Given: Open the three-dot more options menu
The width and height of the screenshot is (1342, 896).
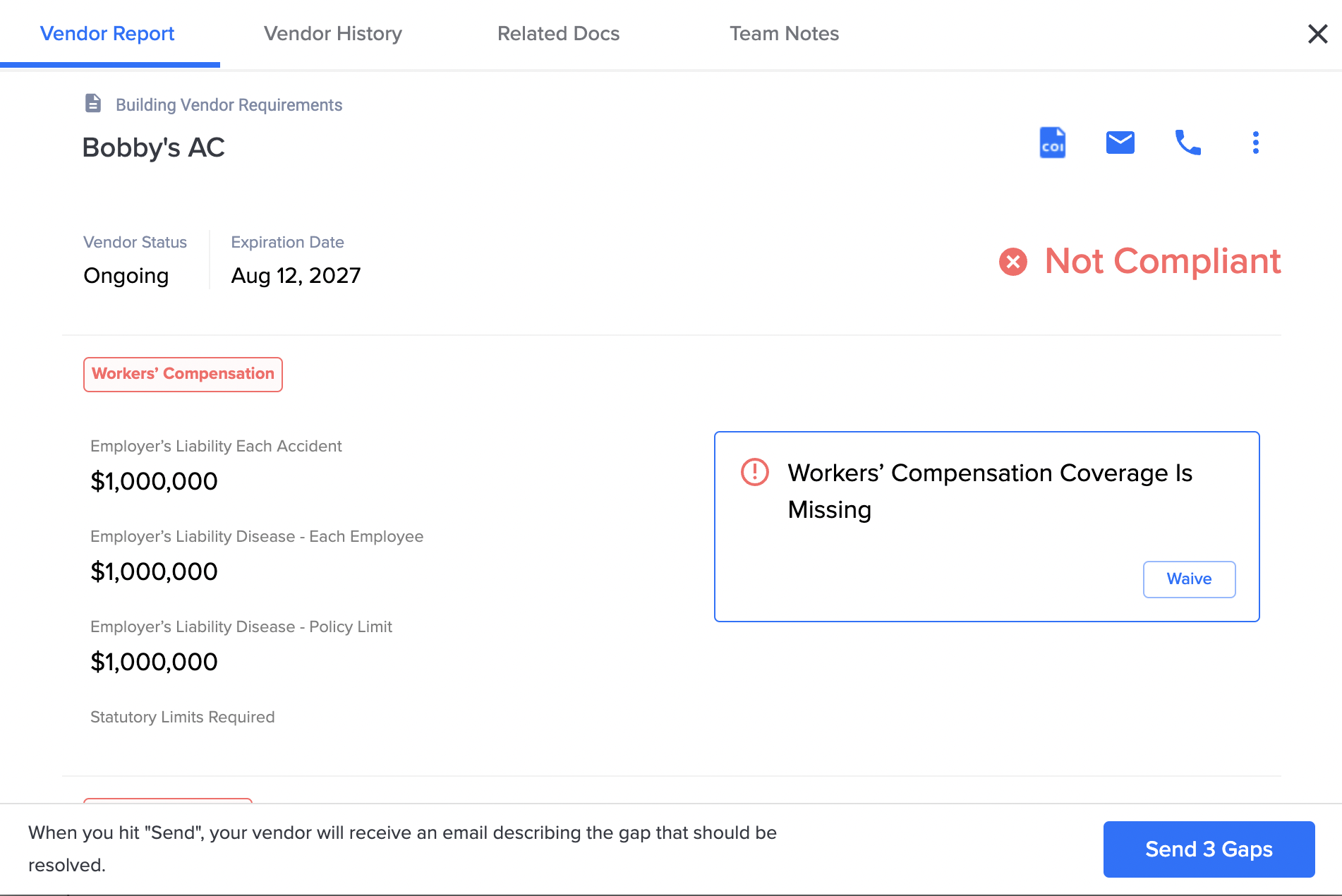Looking at the screenshot, I should (1255, 143).
